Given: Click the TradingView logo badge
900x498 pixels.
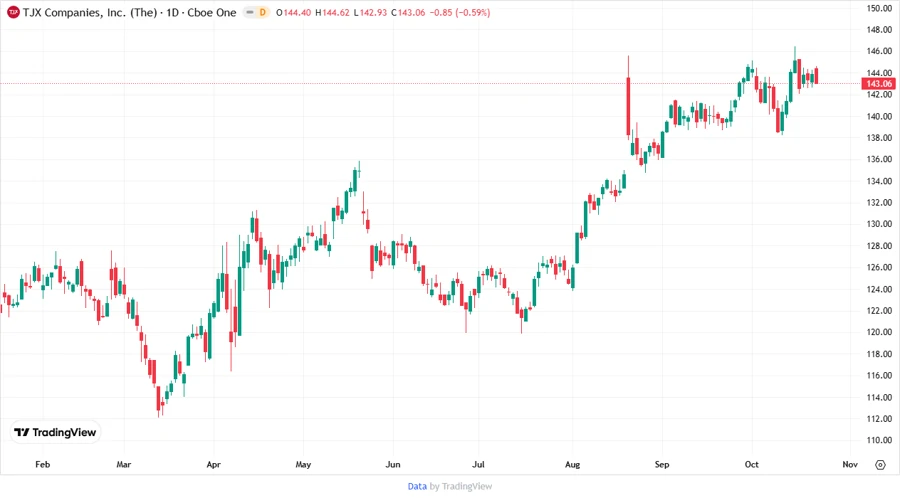Looking at the screenshot, I should [56, 433].
